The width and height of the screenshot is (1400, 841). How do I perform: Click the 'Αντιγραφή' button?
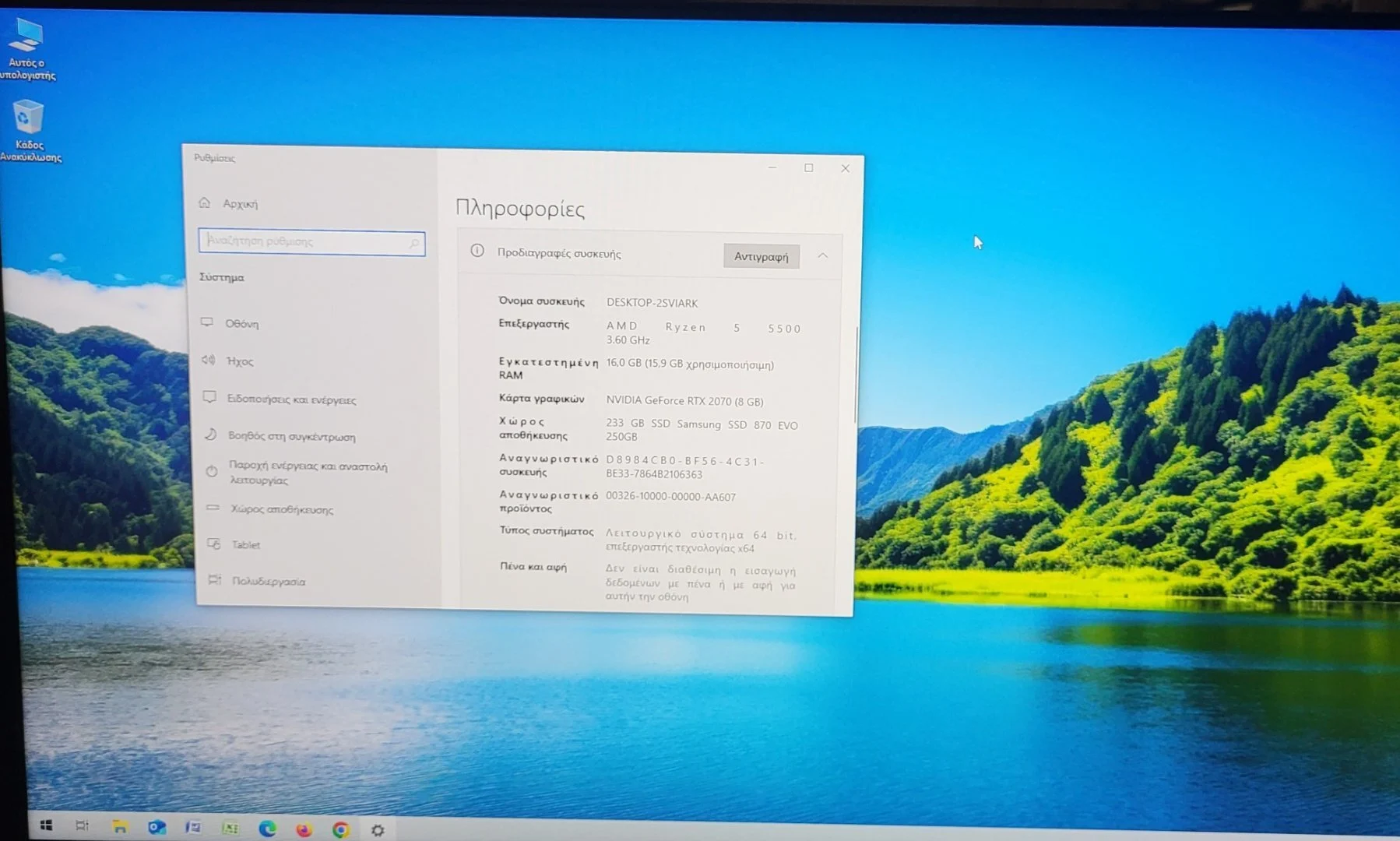click(x=761, y=256)
